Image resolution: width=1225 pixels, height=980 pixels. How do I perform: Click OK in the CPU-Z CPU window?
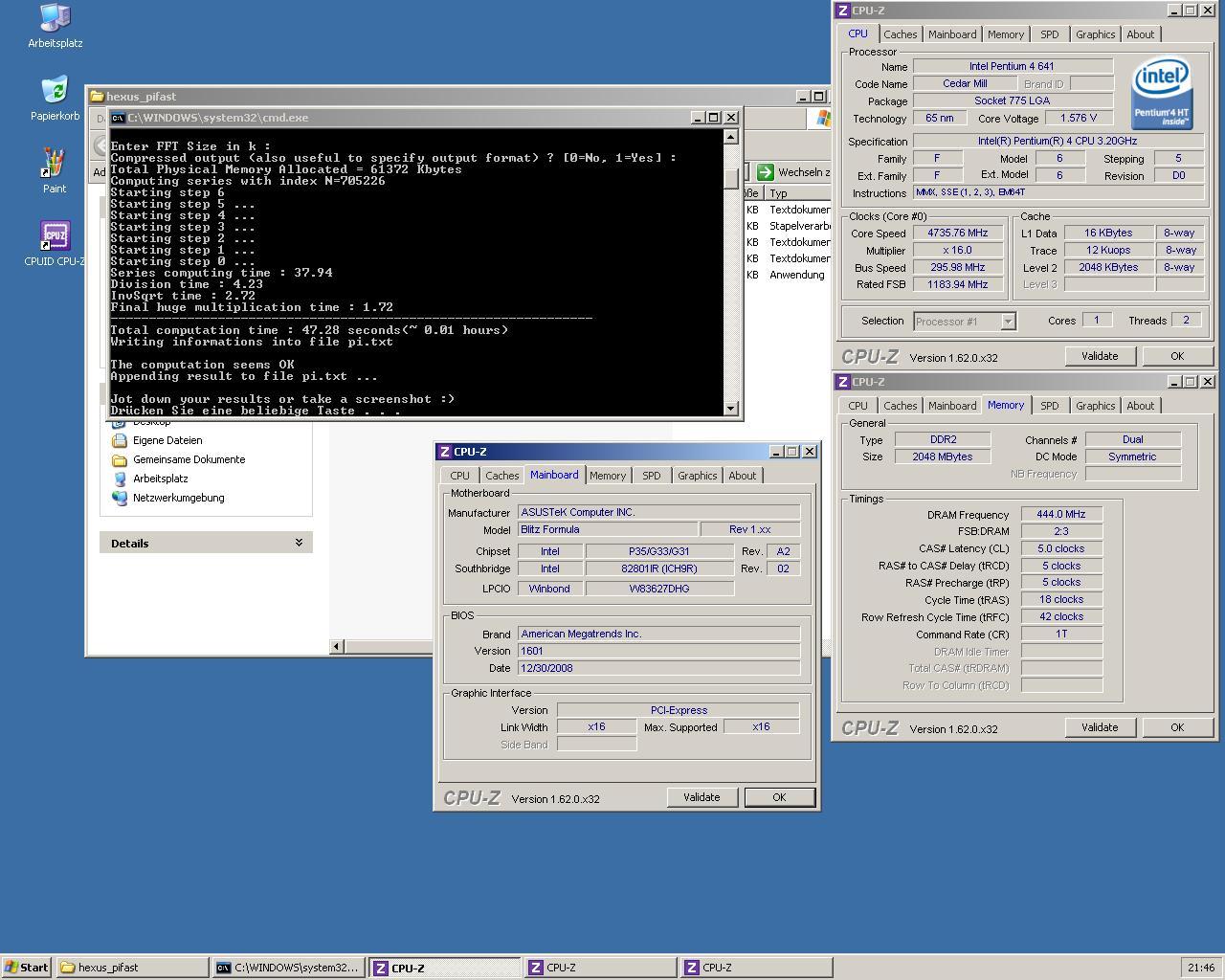coord(1177,356)
